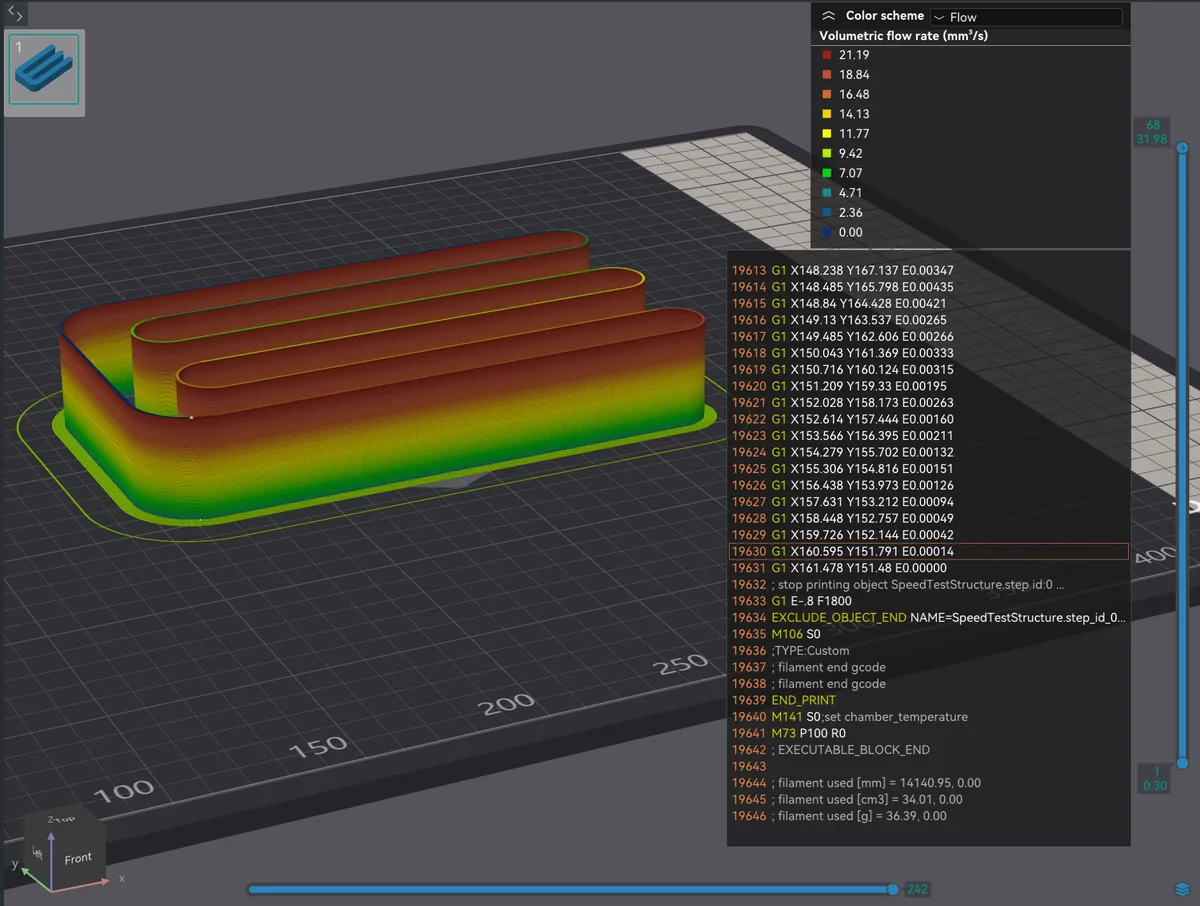The width and height of the screenshot is (1200, 906).
Task: Select G-code line 19622
Action: 928,419
